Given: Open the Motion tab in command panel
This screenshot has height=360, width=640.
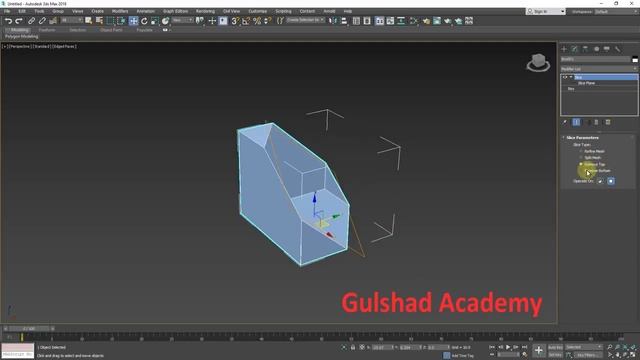Looking at the screenshot, I should (596, 49).
